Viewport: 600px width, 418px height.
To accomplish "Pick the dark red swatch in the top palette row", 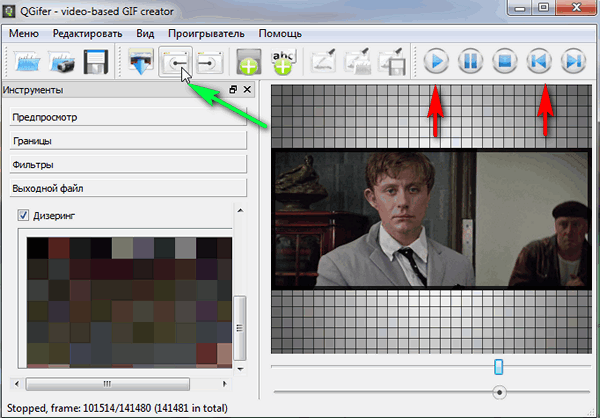I will point(59,248).
